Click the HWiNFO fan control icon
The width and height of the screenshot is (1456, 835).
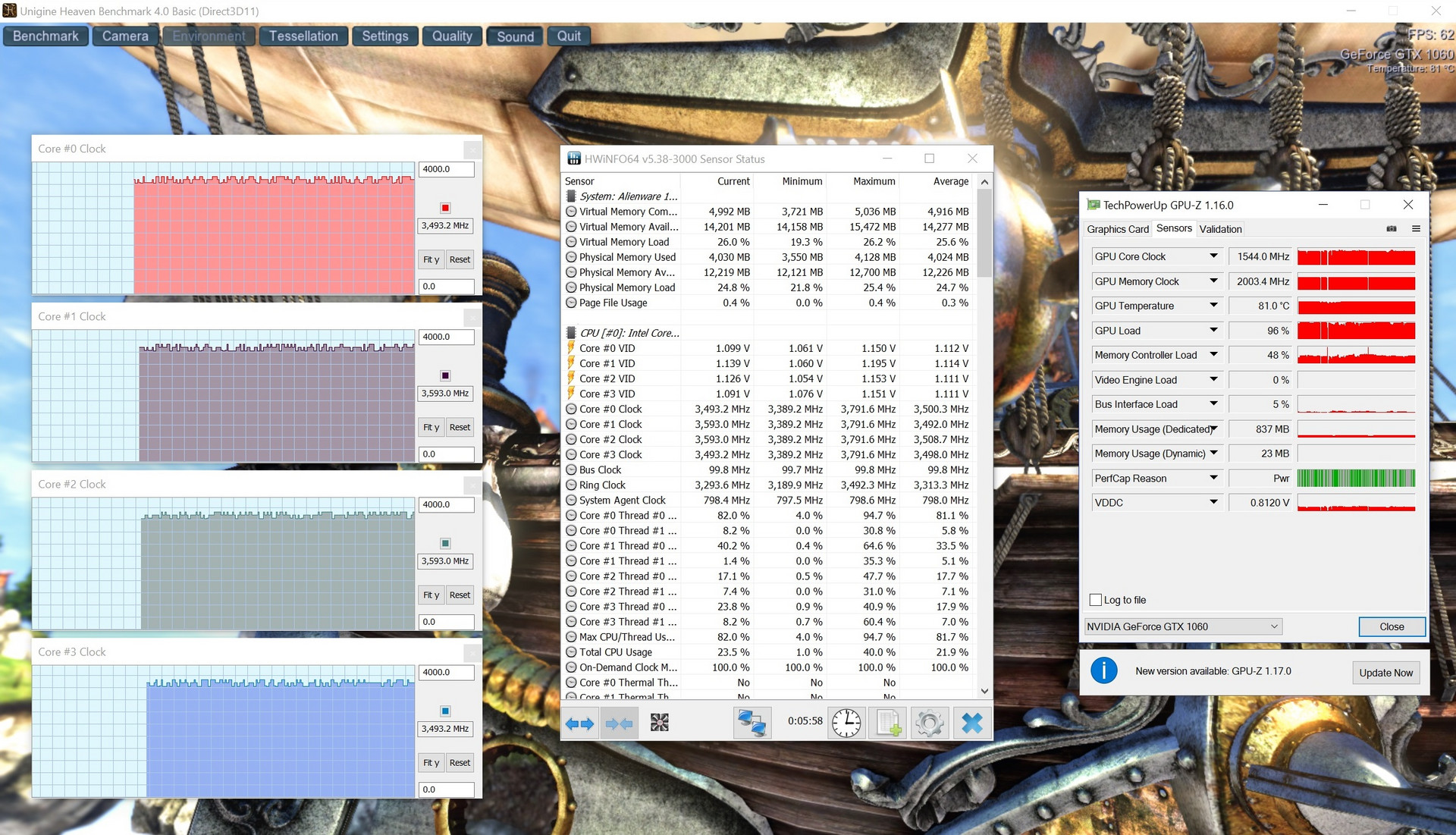pyautogui.click(x=659, y=724)
